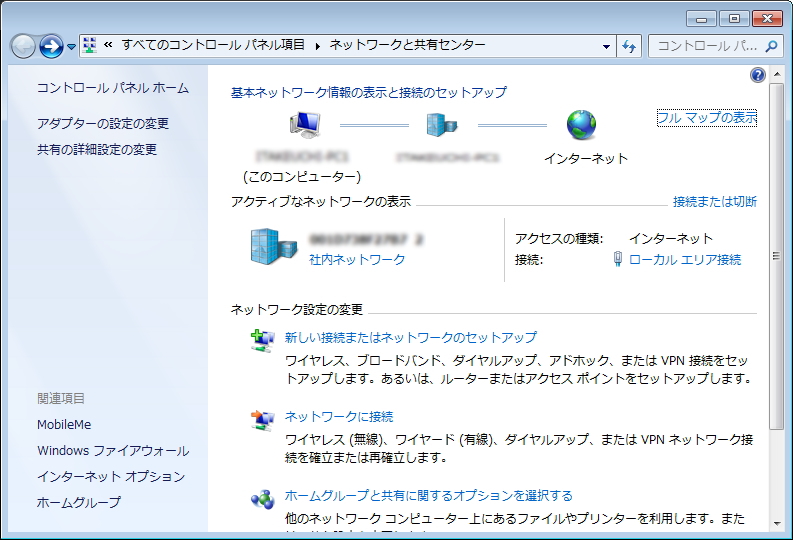Open ホームグループと共有に関するオプションを選択する link

(428, 496)
